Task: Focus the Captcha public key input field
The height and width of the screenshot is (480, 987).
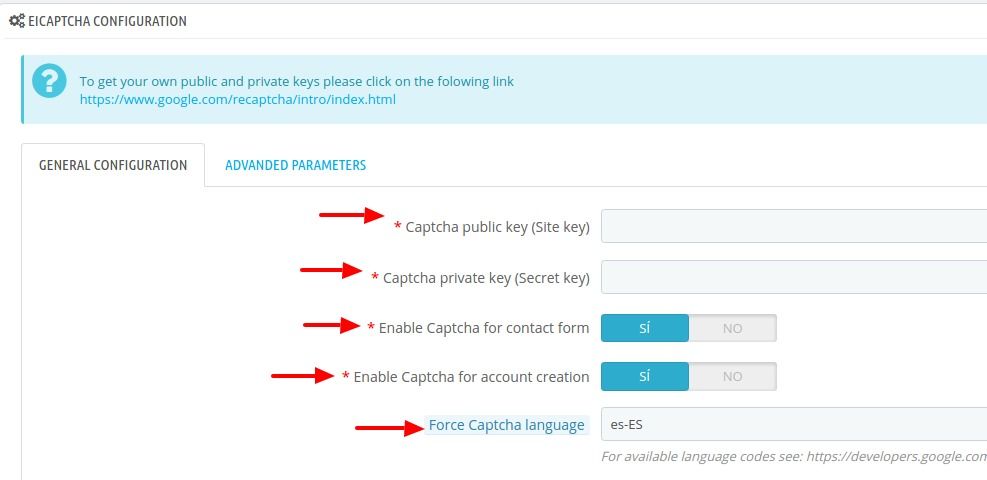Action: 794,226
